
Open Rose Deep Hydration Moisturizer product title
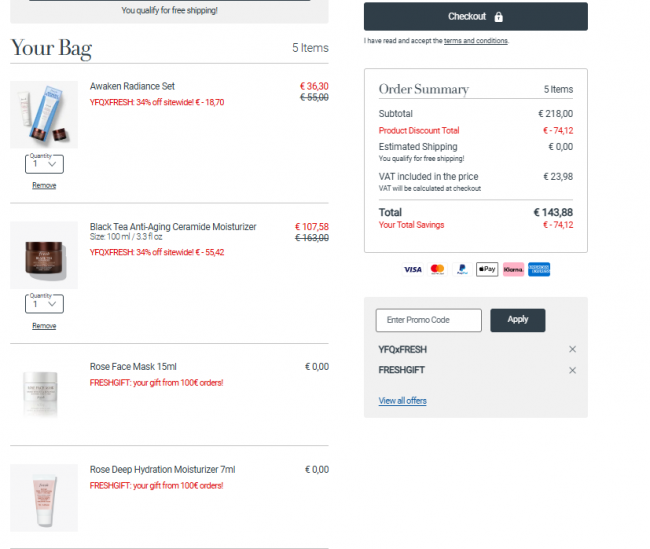tap(162, 469)
